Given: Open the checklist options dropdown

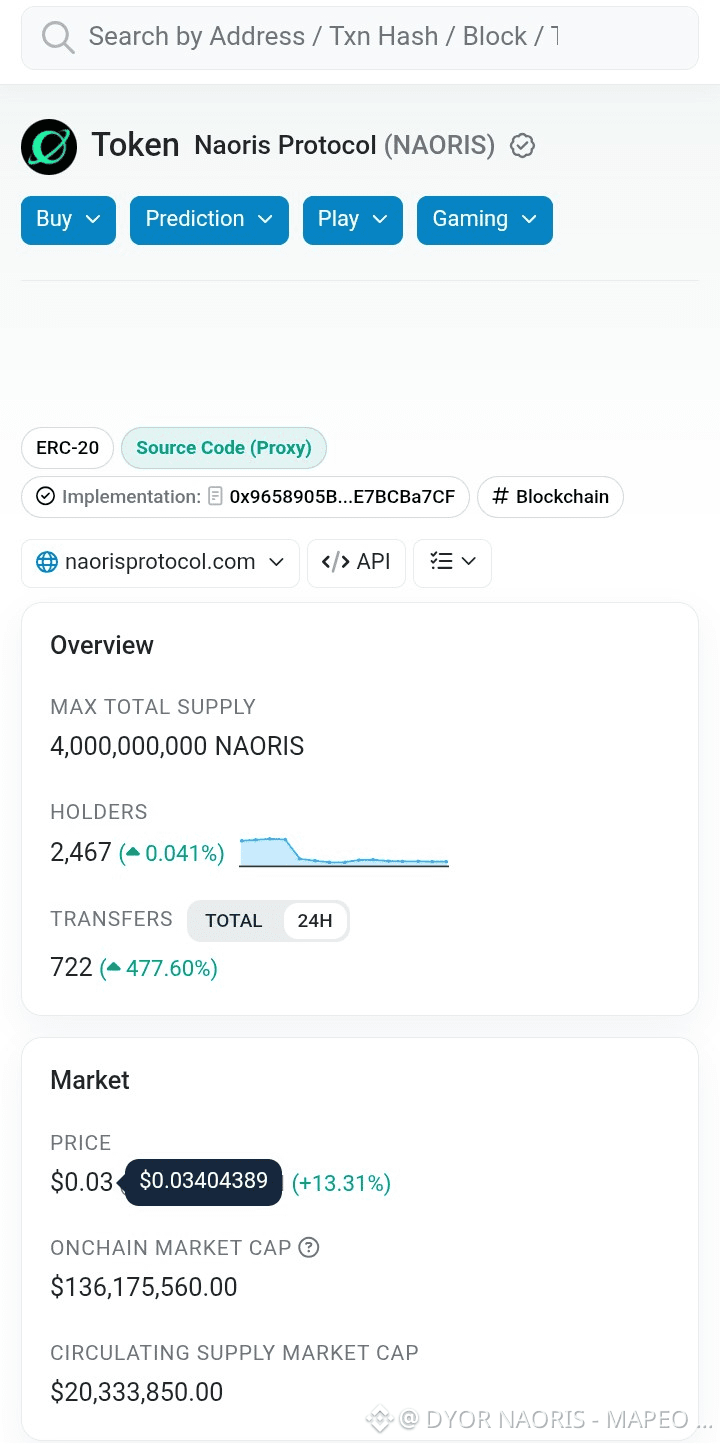Looking at the screenshot, I should coord(452,562).
